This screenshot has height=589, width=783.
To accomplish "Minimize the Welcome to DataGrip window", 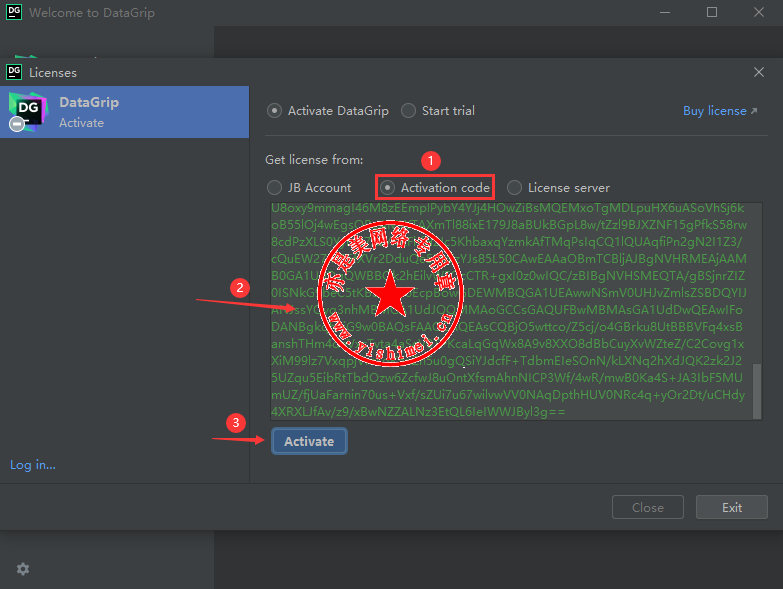I will click(665, 12).
